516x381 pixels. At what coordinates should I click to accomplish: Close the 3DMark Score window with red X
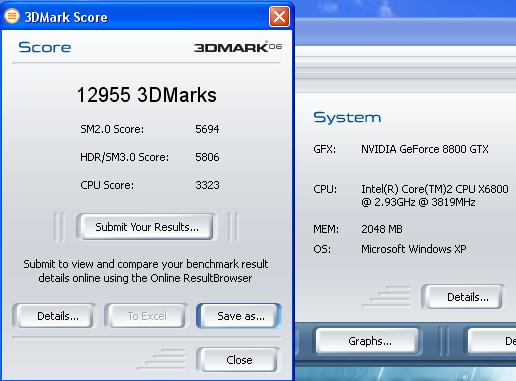click(x=279, y=16)
